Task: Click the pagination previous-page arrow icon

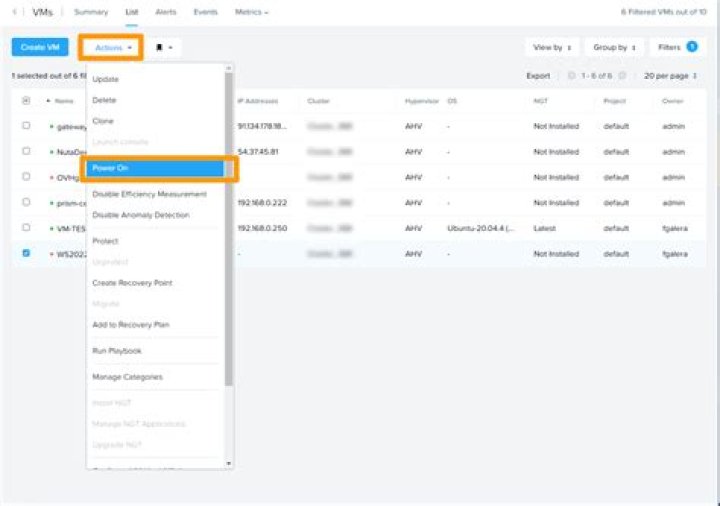Action: coord(572,76)
